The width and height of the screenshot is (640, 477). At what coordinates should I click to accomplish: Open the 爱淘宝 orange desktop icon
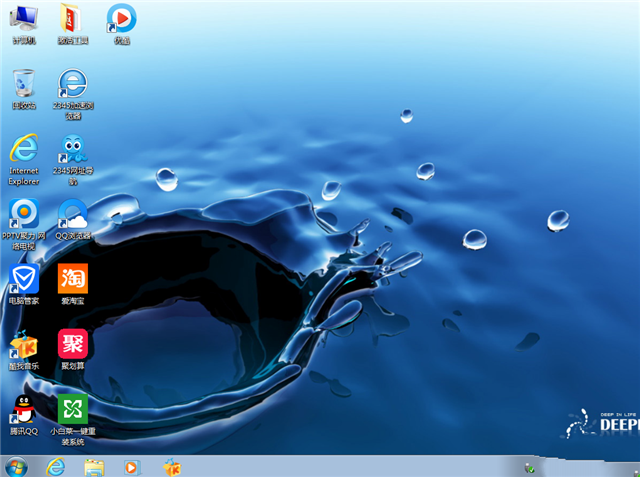point(72,279)
